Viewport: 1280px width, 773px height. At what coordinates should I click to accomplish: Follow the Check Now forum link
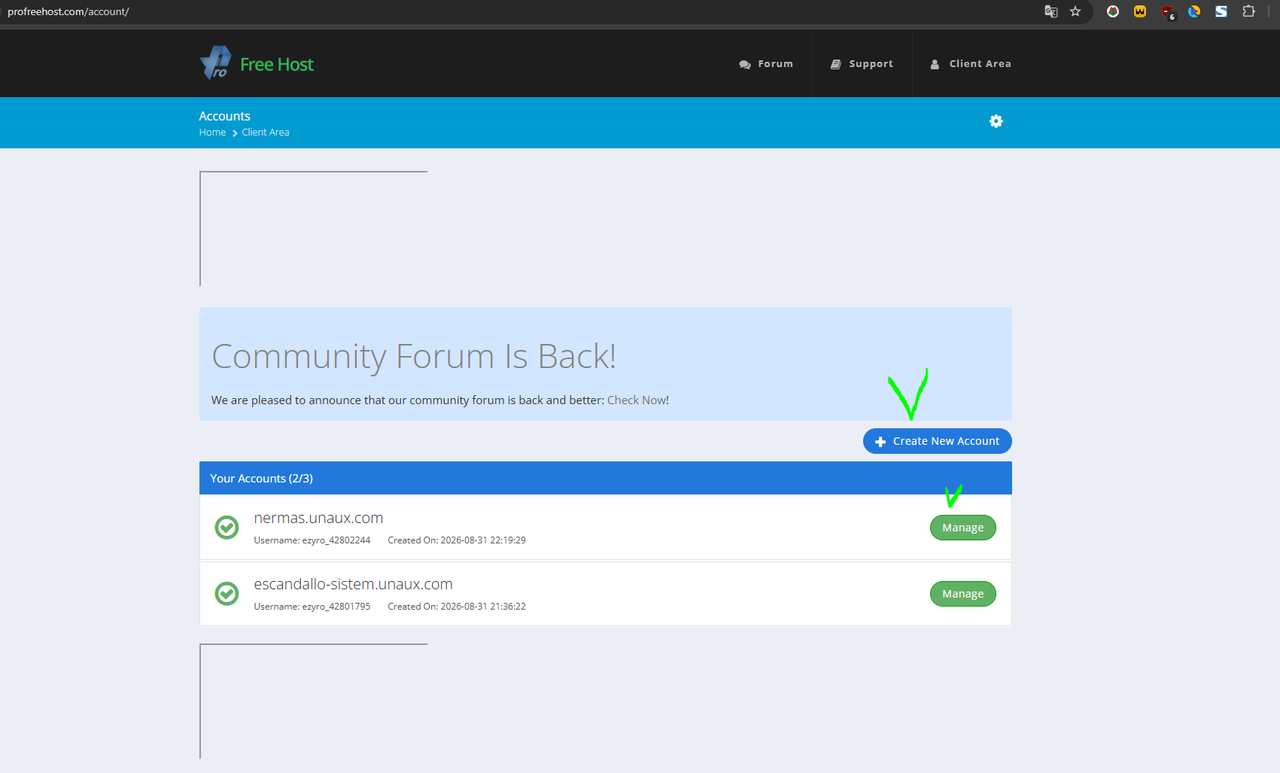click(636, 400)
